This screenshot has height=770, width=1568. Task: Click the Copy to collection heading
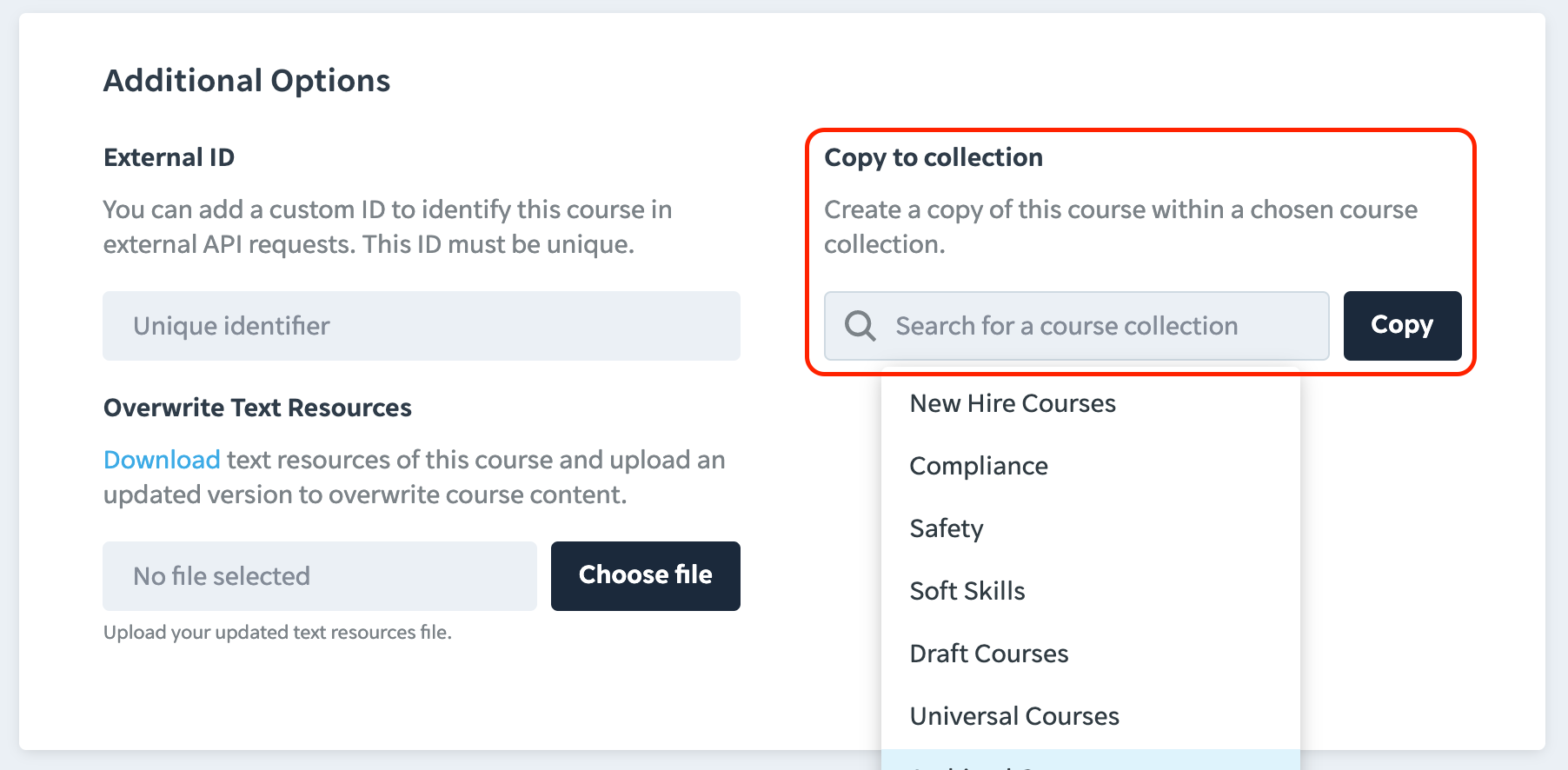click(933, 157)
